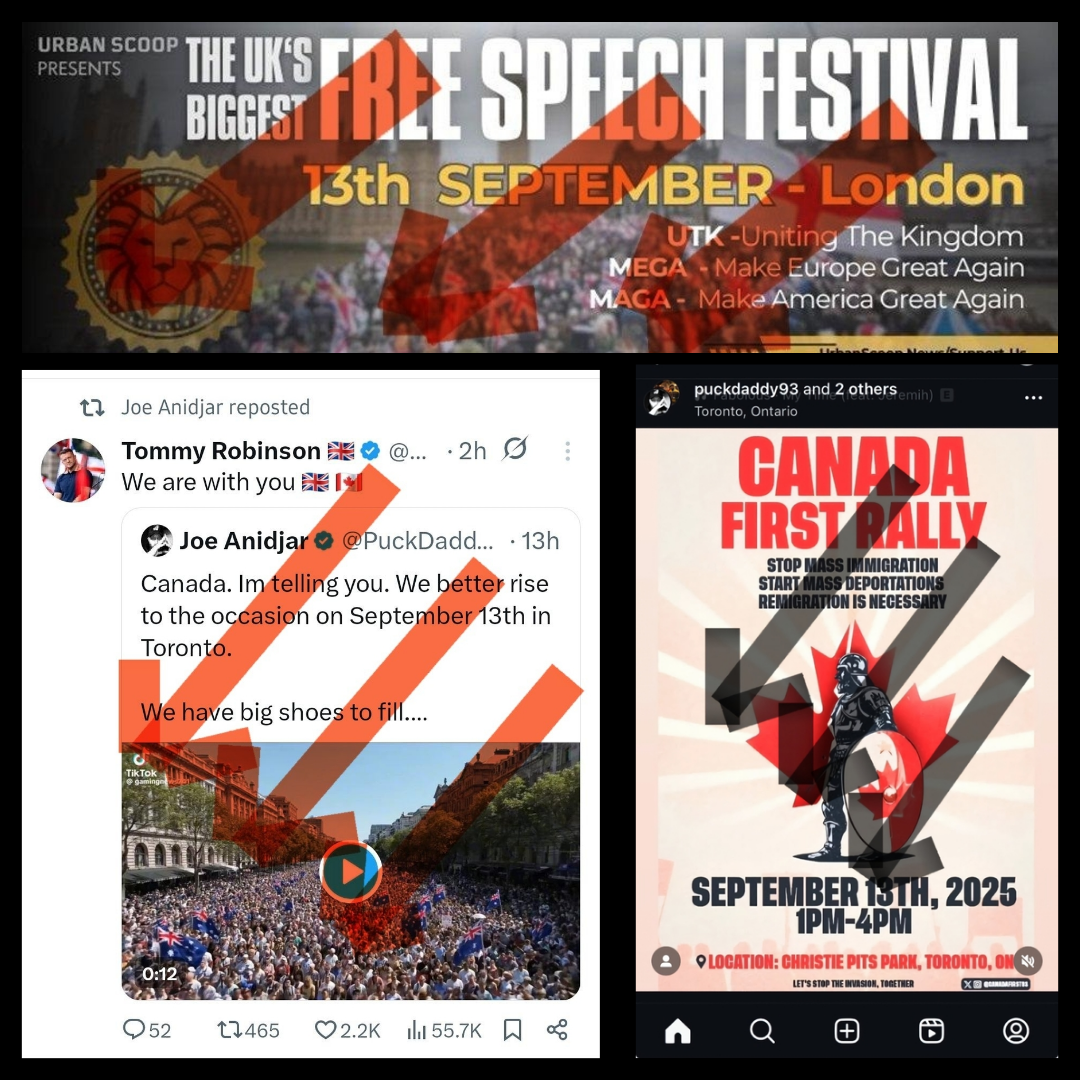Go to Instagram Home tab

pos(678,1030)
